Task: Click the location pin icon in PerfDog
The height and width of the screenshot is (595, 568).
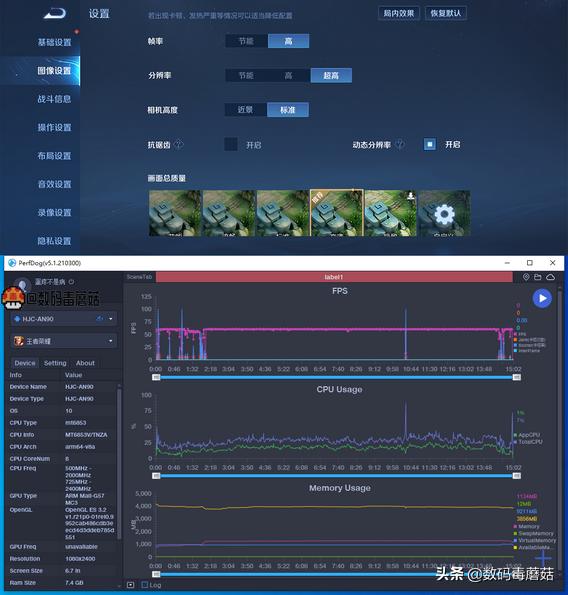Action: tap(526, 277)
